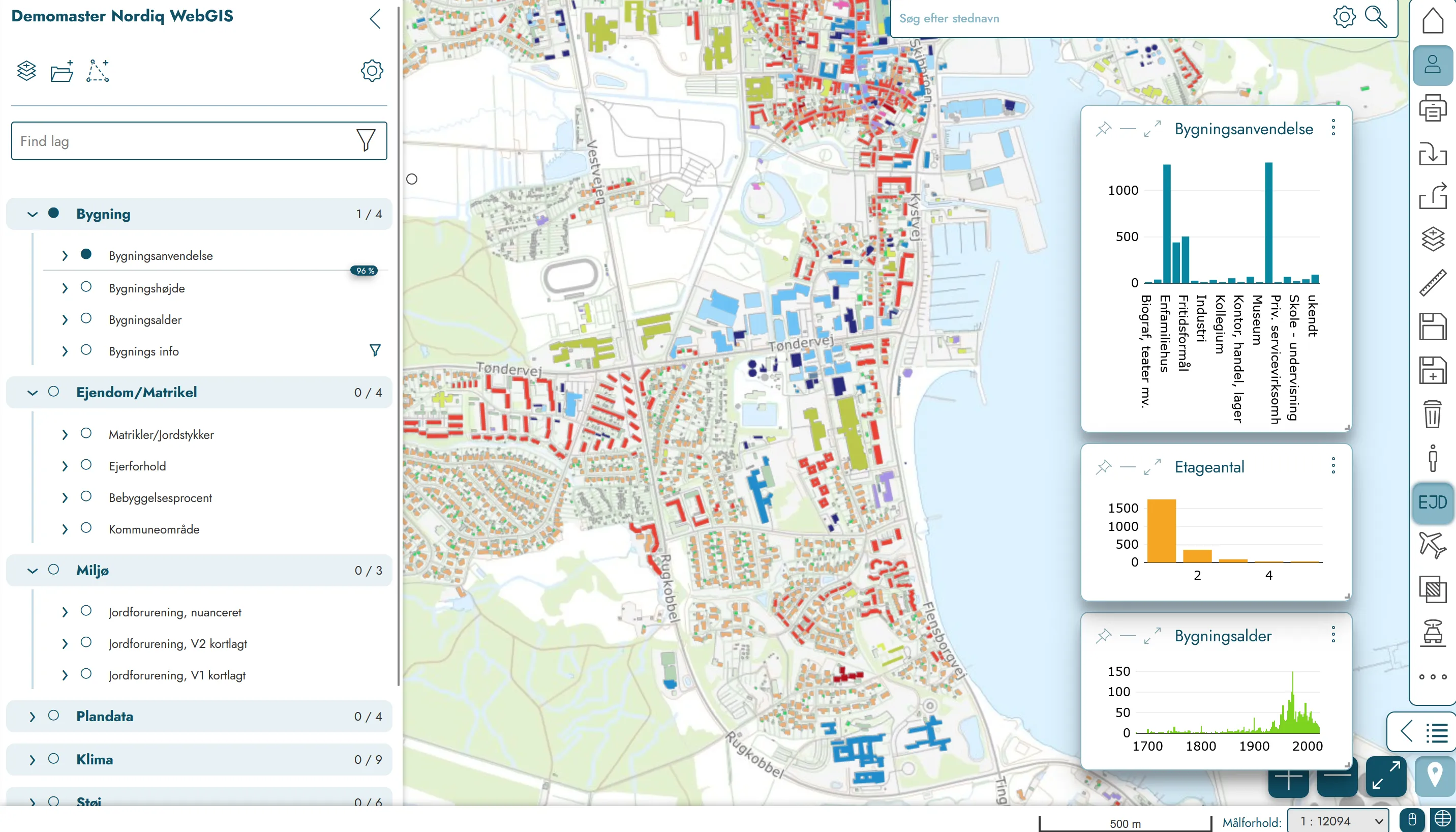Adjust the 96 % opacity slider
The width and height of the screenshot is (1456, 832).
pos(364,271)
